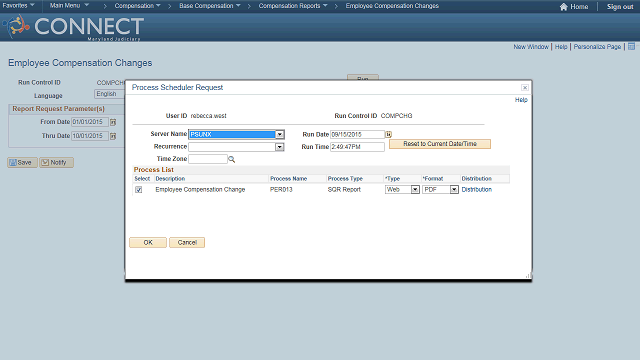Click Reset to Current Date/Time button
The image size is (640, 360).
(440, 144)
